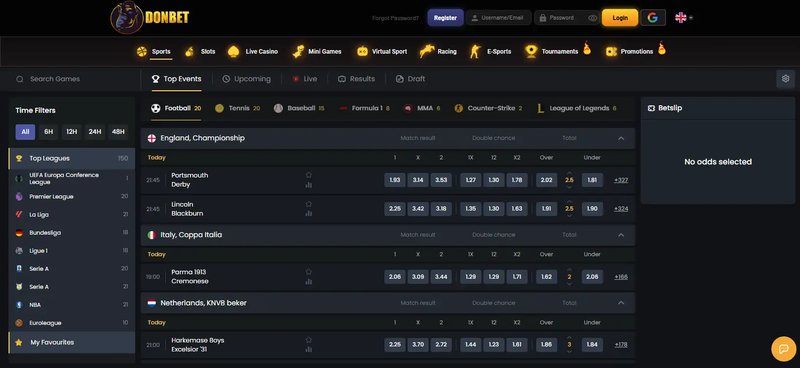This screenshot has width=800, height=368.
Task: Open the Slots section
Action: pos(200,51)
